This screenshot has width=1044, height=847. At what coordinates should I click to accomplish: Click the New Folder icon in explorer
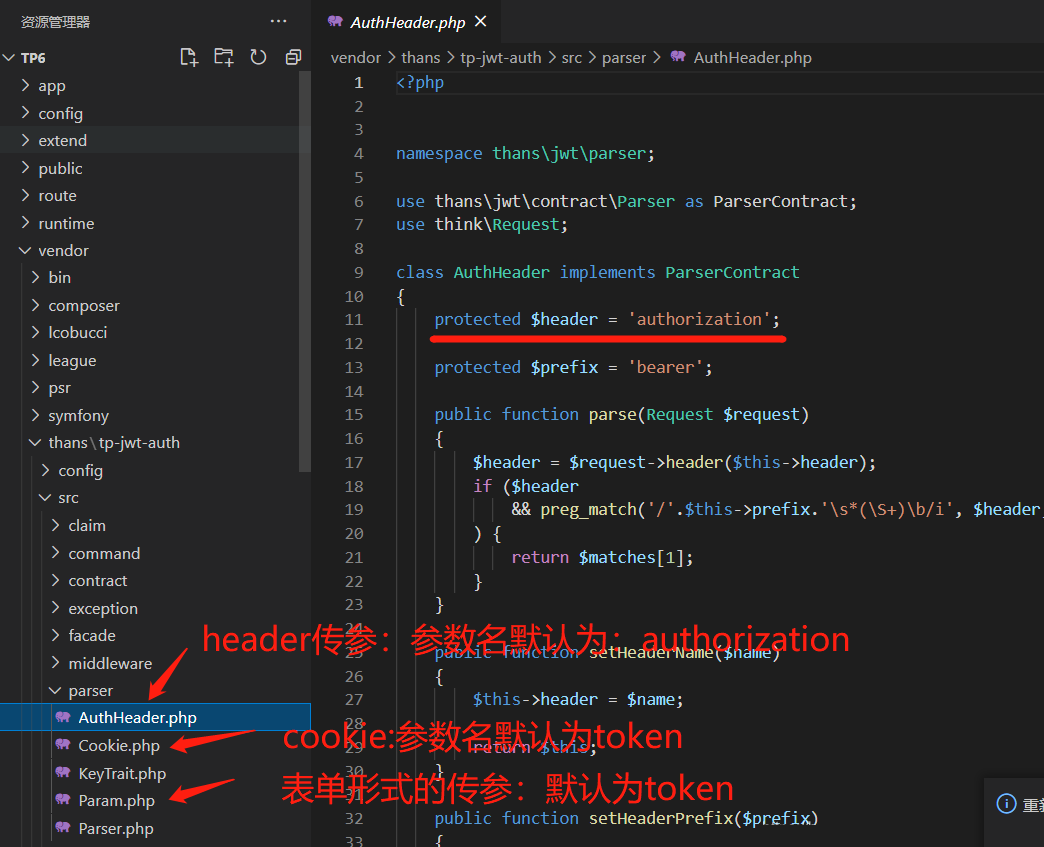pyautogui.click(x=223, y=57)
